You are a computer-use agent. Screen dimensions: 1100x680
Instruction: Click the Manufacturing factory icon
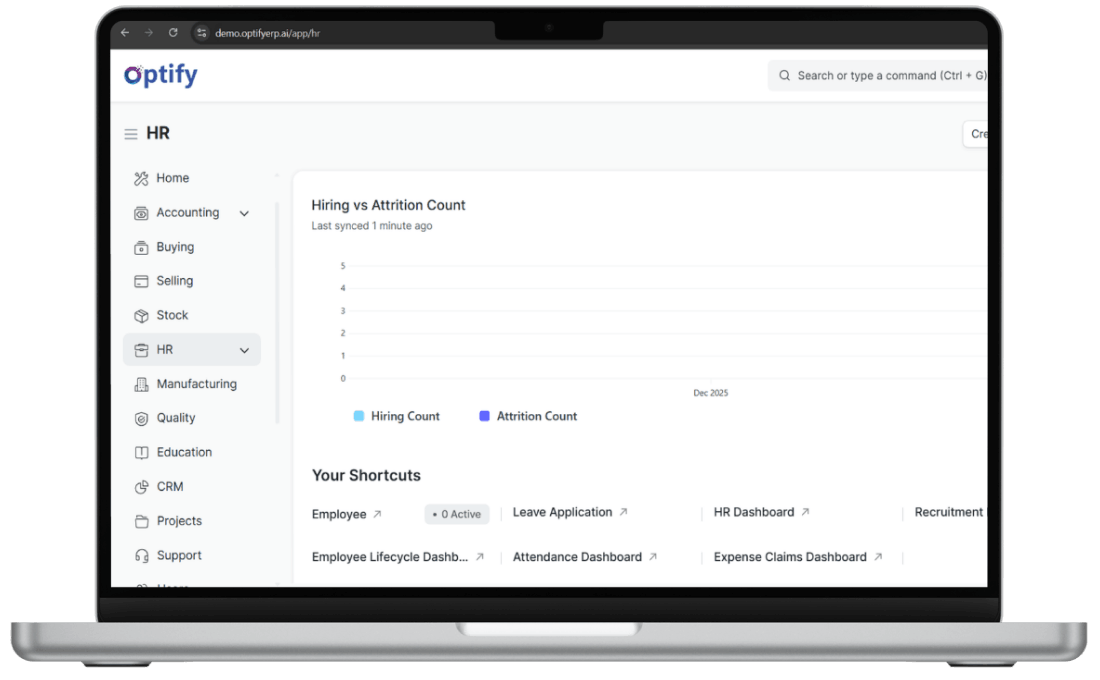pyautogui.click(x=141, y=384)
